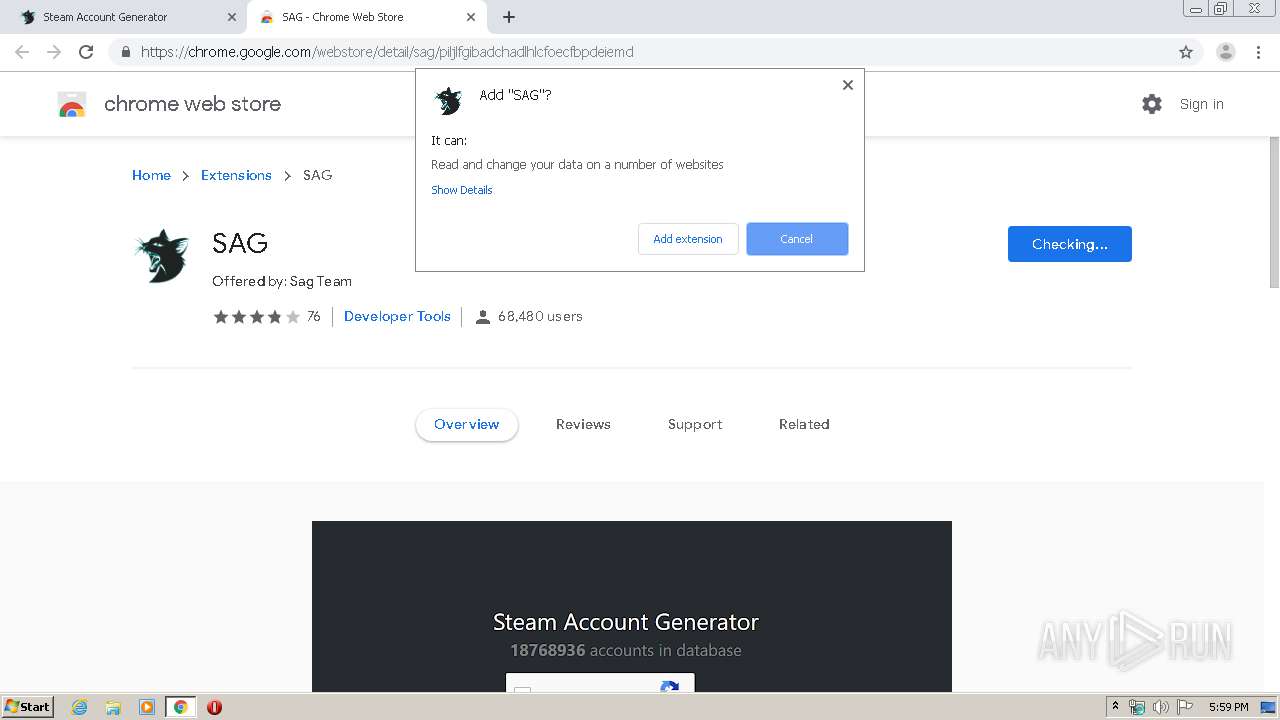Go to Extensions breadcrumb link
Screen dimensions: 1280x720
[236, 175]
